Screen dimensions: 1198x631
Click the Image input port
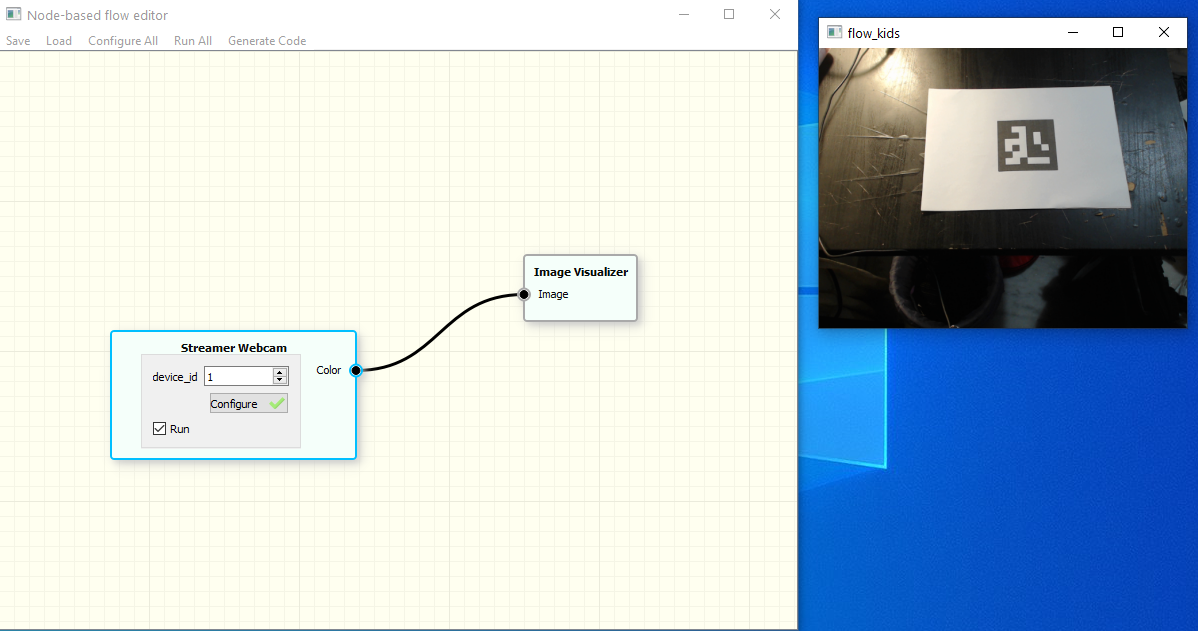[x=524, y=294]
